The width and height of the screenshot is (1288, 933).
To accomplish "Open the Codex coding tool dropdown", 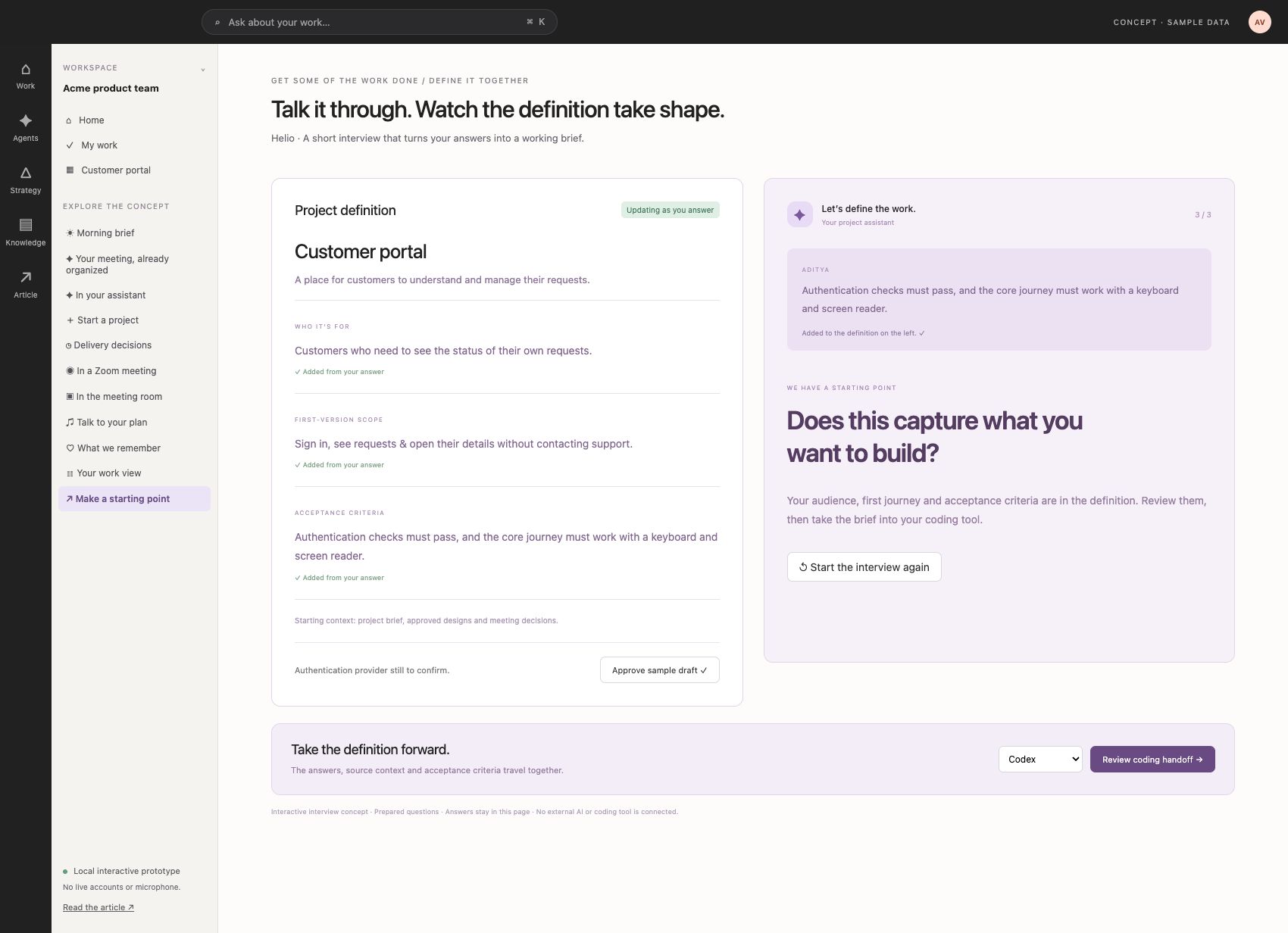I will pyautogui.click(x=1039, y=759).
